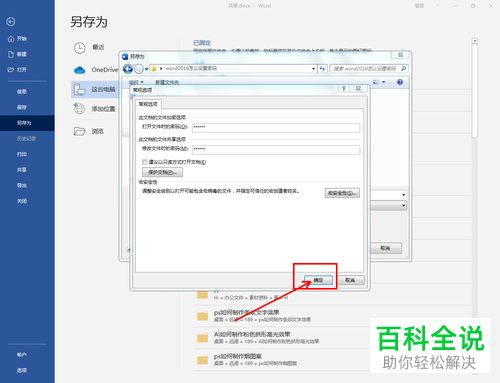Open the 共享 backstage page
Image resolution: width=500 pixels, height=383 pixels.
(22, 170)
